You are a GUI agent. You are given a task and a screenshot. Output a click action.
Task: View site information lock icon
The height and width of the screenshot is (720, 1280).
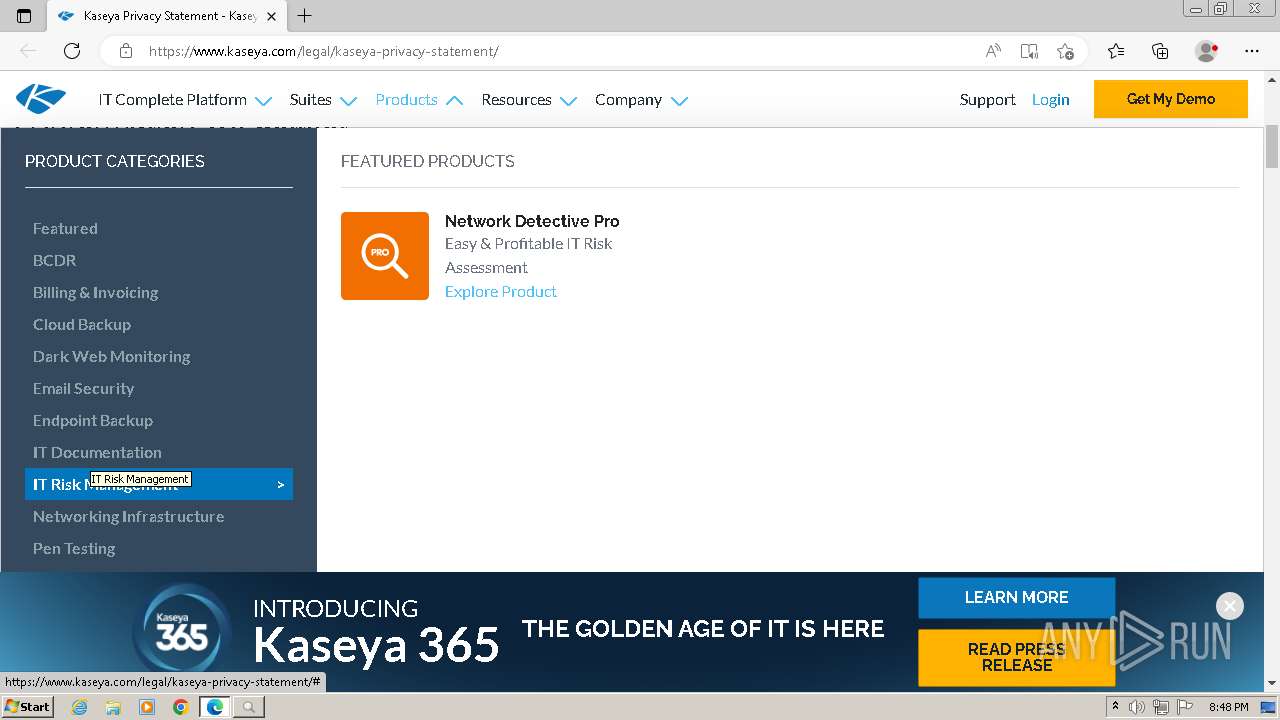point(126,51)
